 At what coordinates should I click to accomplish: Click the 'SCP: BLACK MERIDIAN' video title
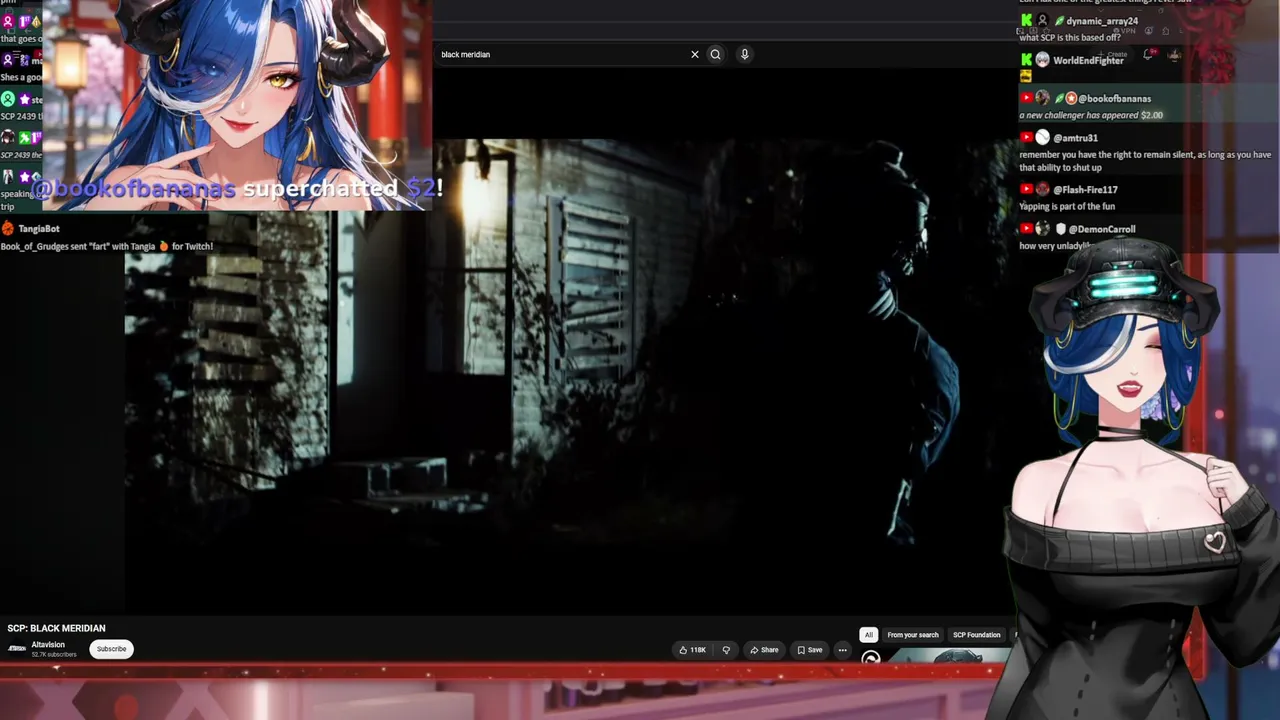(56, 628)
